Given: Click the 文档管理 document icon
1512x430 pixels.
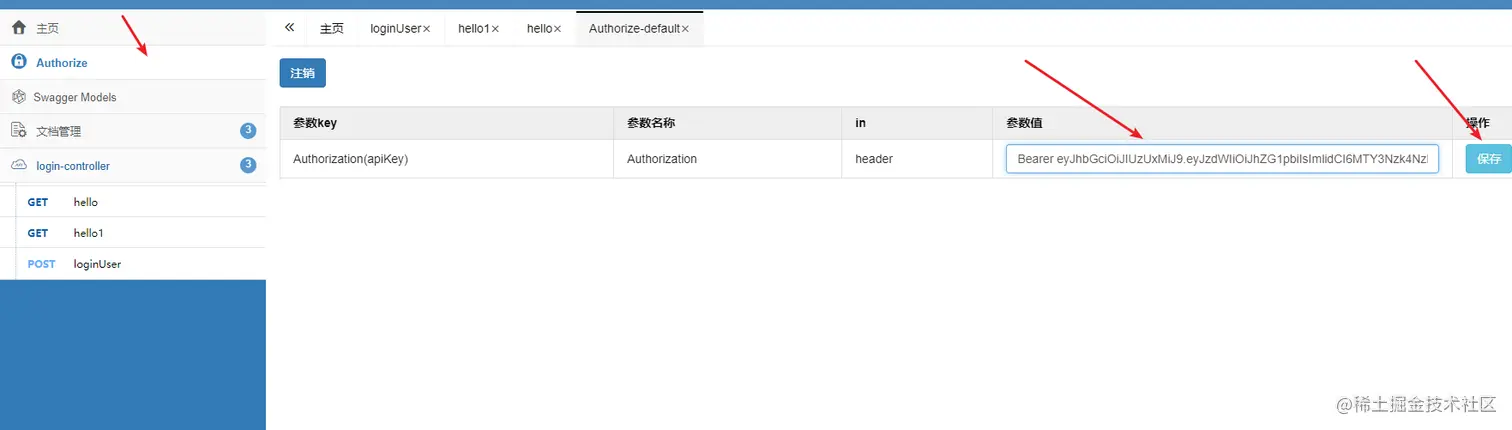Looking at the screenshot, I should click(x=18, y=130).
